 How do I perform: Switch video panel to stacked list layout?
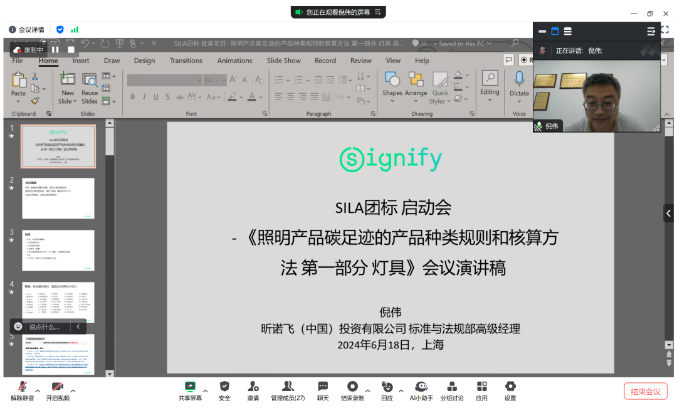tap(568, 31)
